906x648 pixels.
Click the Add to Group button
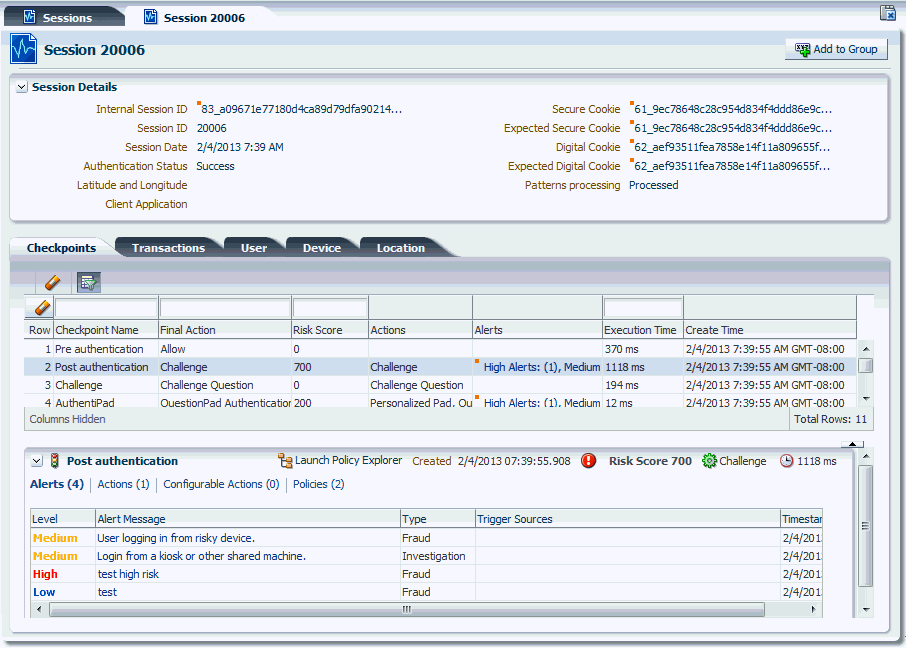point(836,50)
